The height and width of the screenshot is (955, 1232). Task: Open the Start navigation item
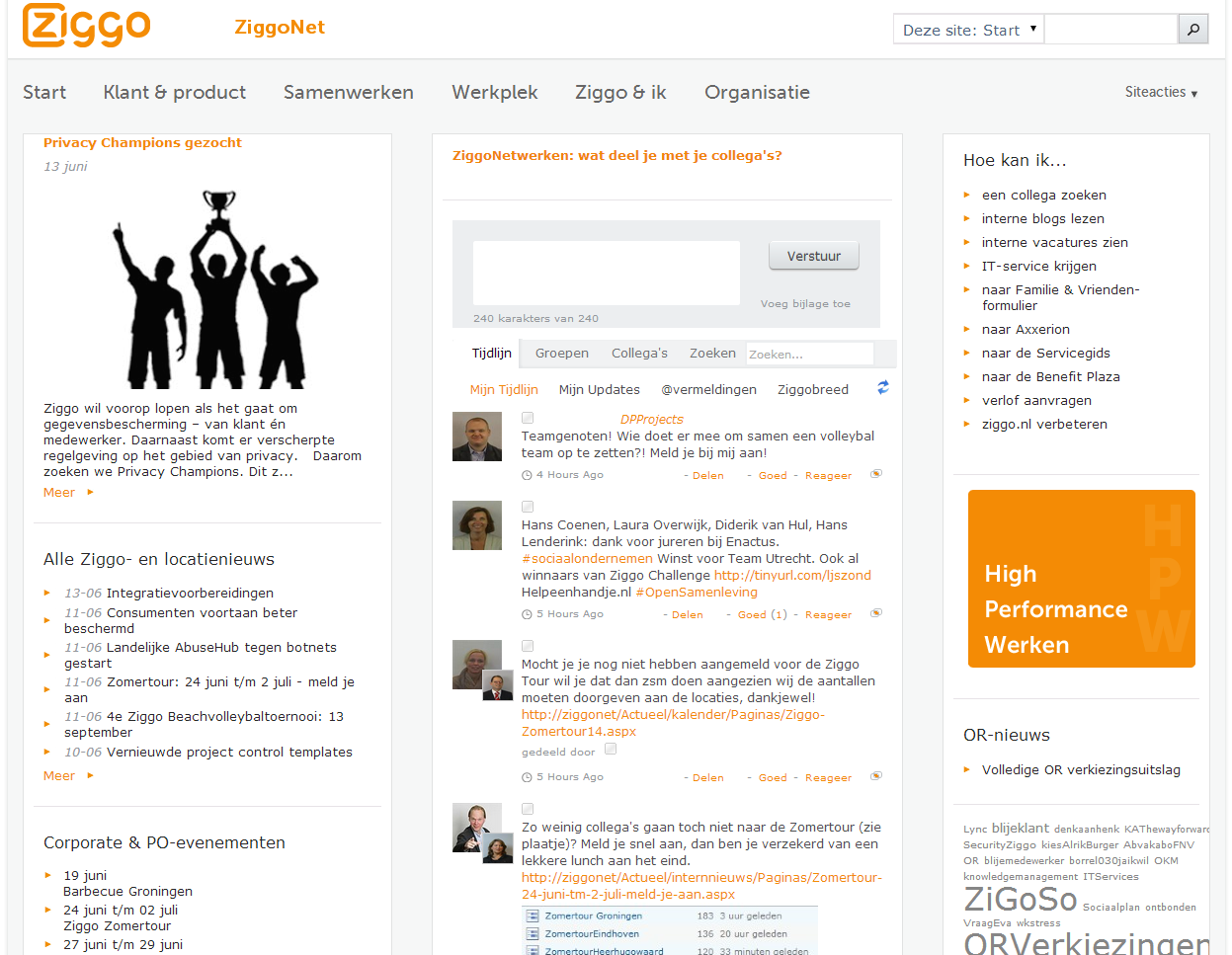44,92
